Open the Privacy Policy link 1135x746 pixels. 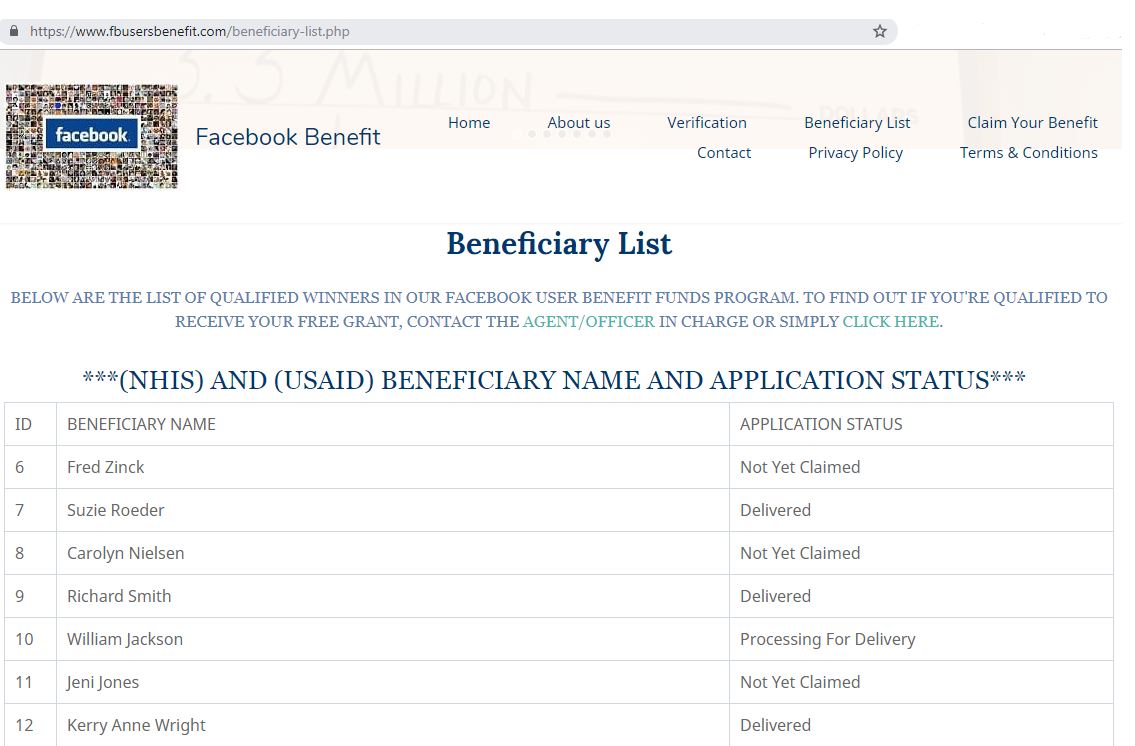[856, 153]
